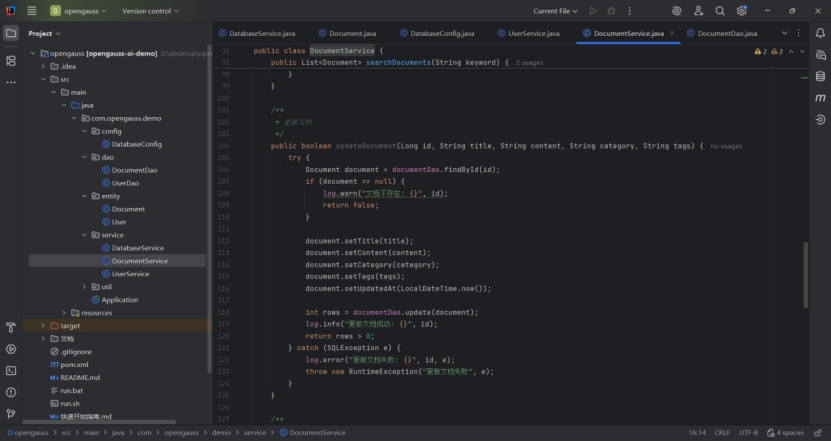Open the Project tool window icon

(11, 33)
